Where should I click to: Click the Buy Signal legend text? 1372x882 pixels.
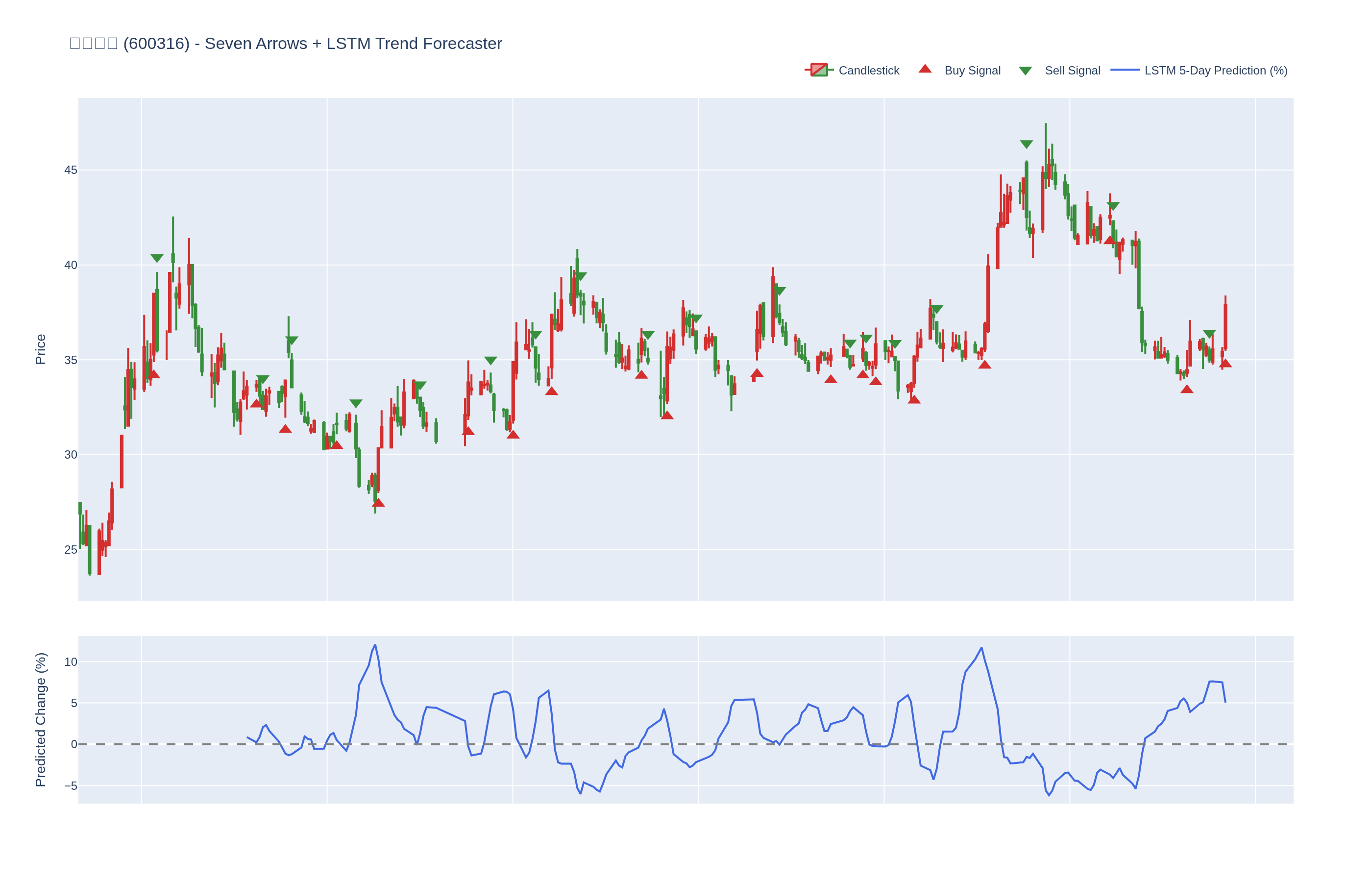pyautogui.click(x=972, y=71)
